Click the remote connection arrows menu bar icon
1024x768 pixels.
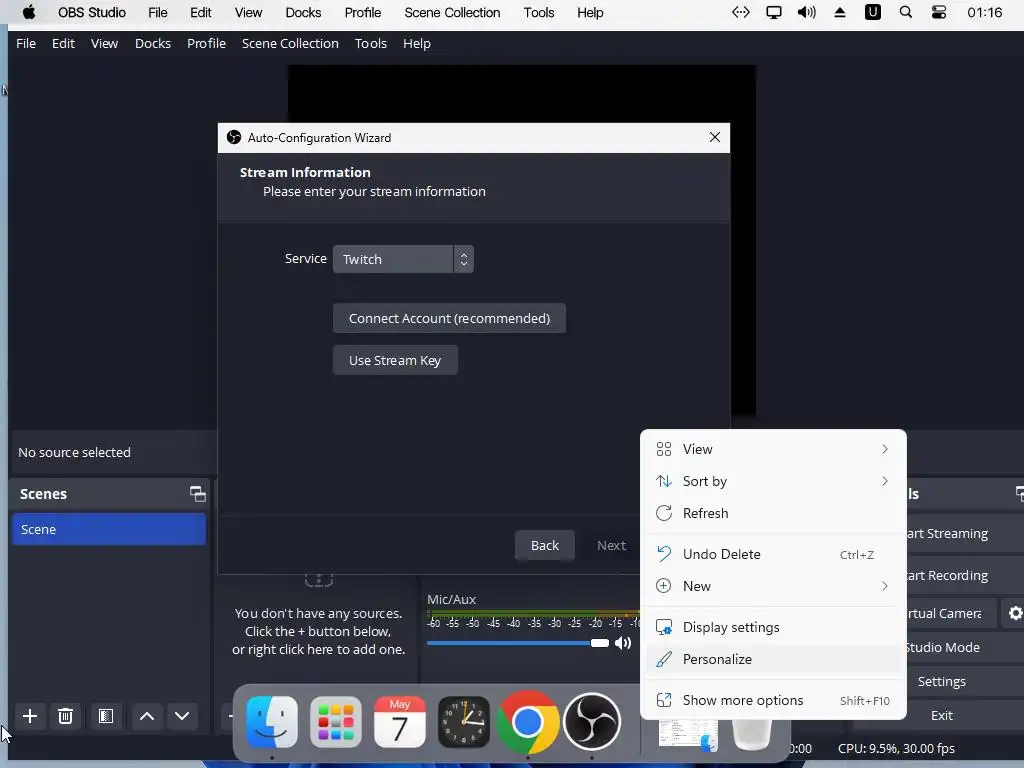(x=741, y=12)
